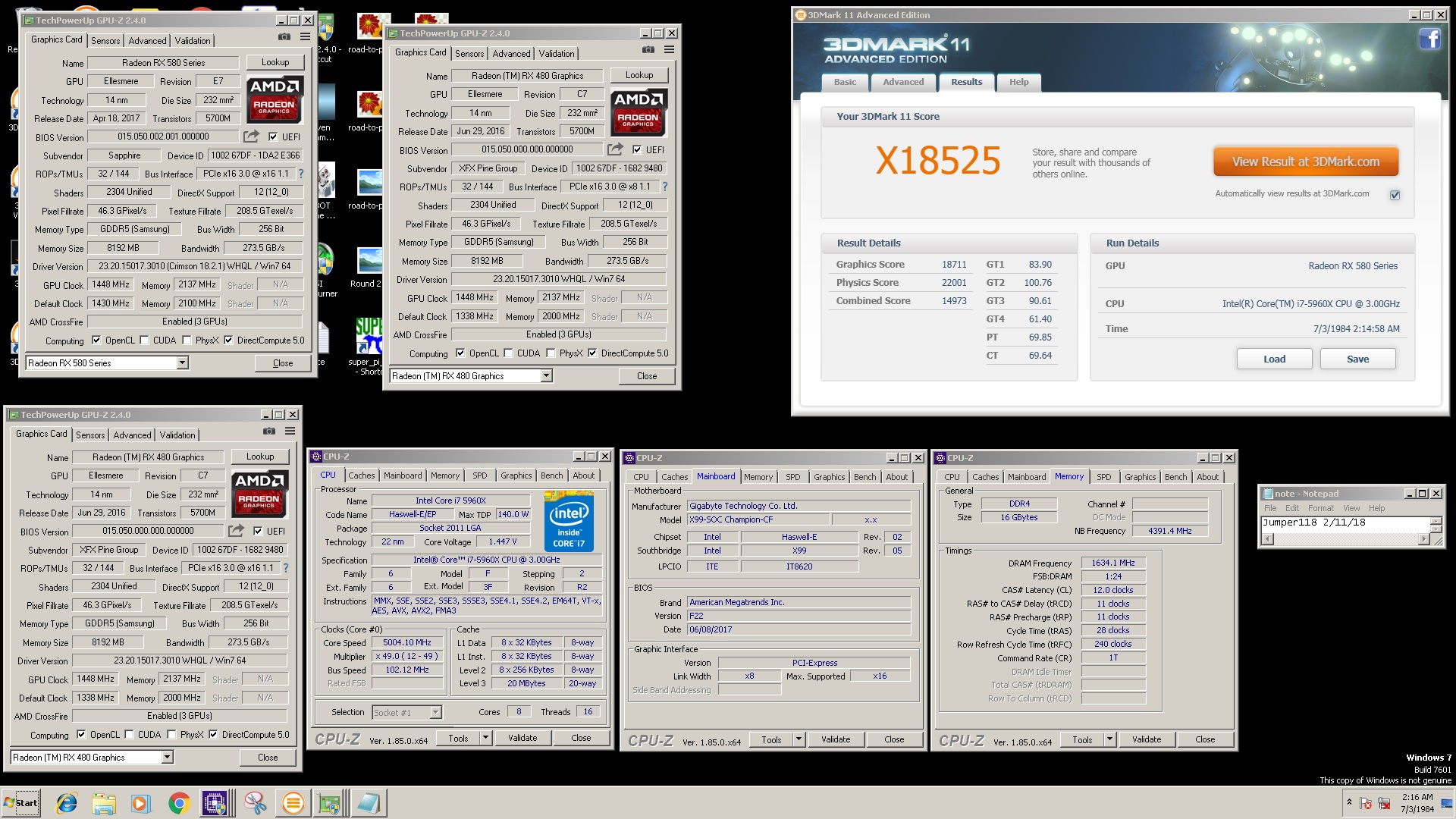This screenshot has height=819, width=1456.
Task: Uncheck automatically view results at 3DMark.com
Action: coord(1395,195)
